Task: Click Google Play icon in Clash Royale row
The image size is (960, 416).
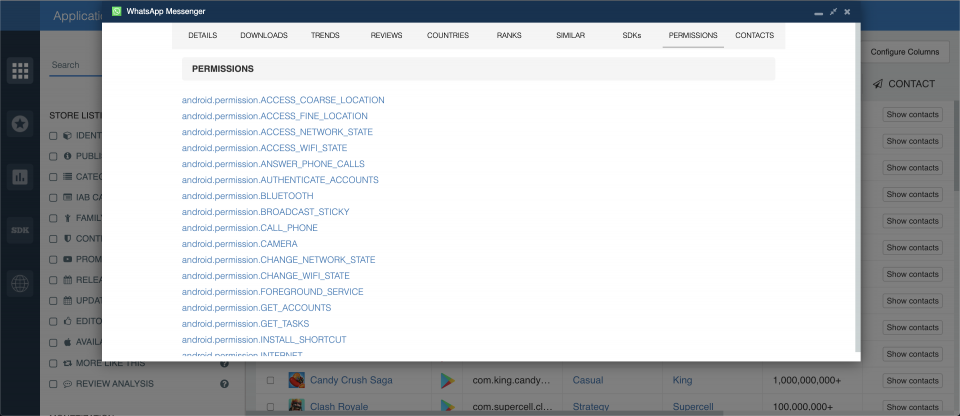Action: [448, 407]
